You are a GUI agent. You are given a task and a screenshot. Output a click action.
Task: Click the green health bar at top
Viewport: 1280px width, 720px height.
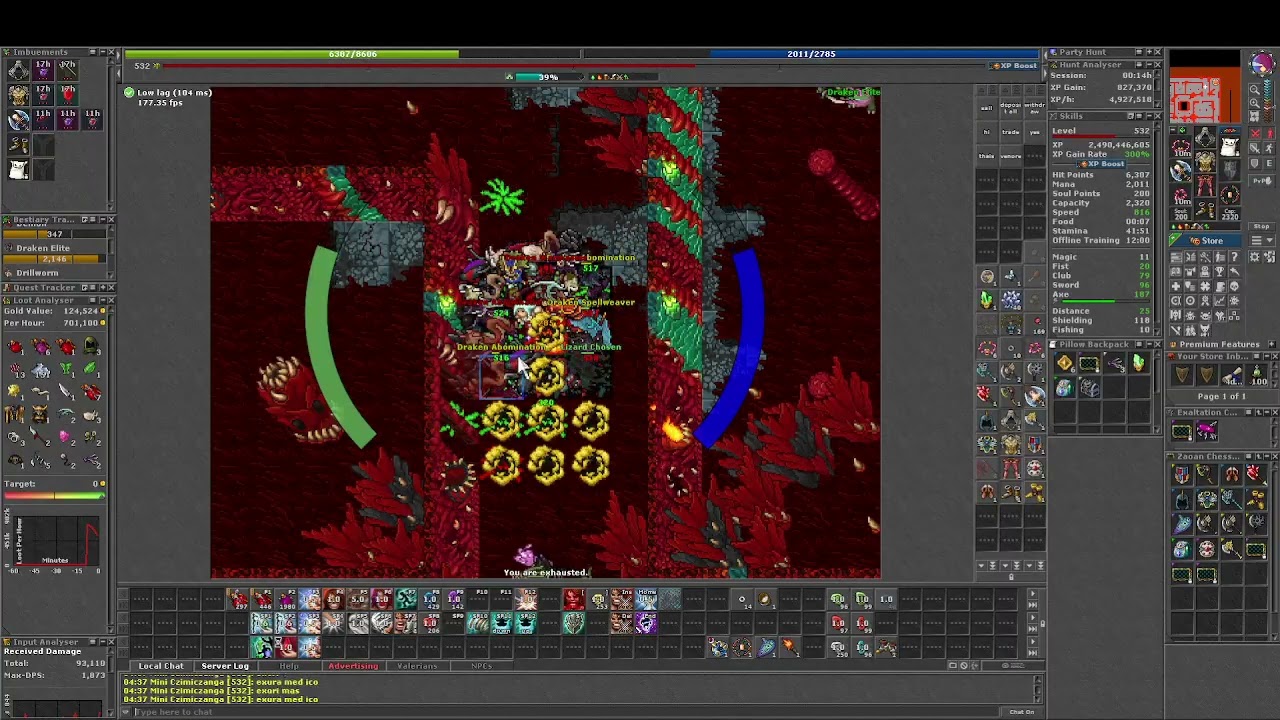(x=352, y=54)
